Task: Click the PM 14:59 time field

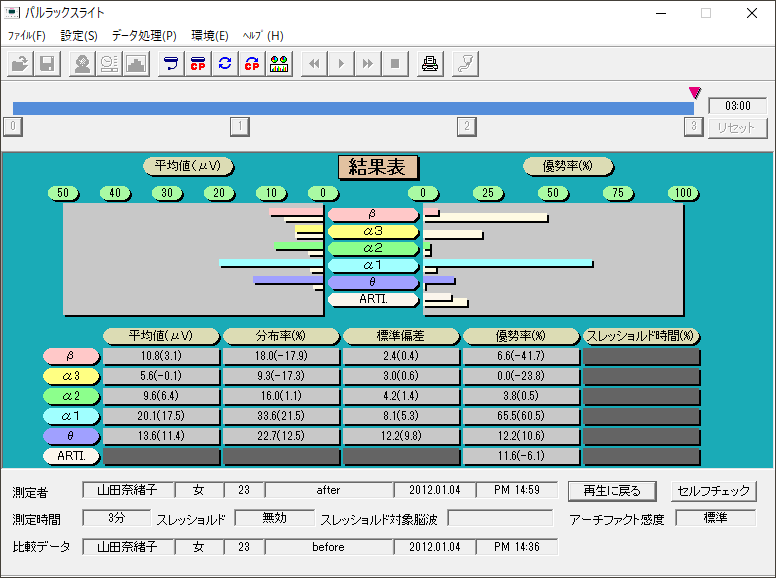Action: (517, 490)
